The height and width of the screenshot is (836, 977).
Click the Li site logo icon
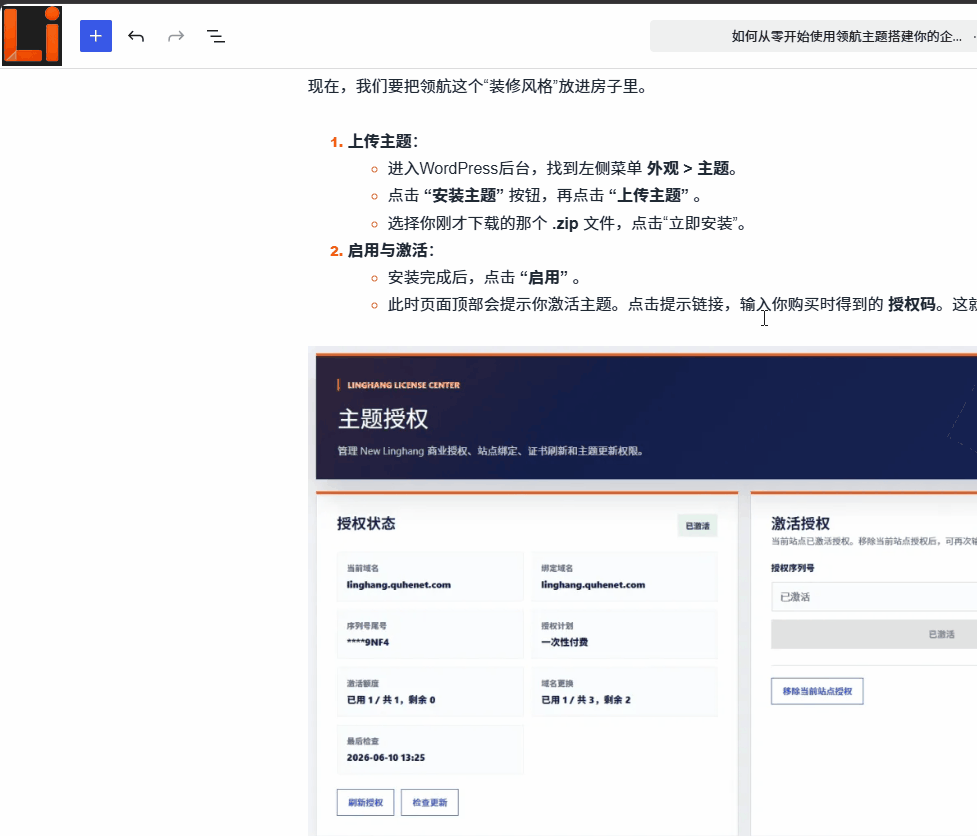(x=32, y=36)
